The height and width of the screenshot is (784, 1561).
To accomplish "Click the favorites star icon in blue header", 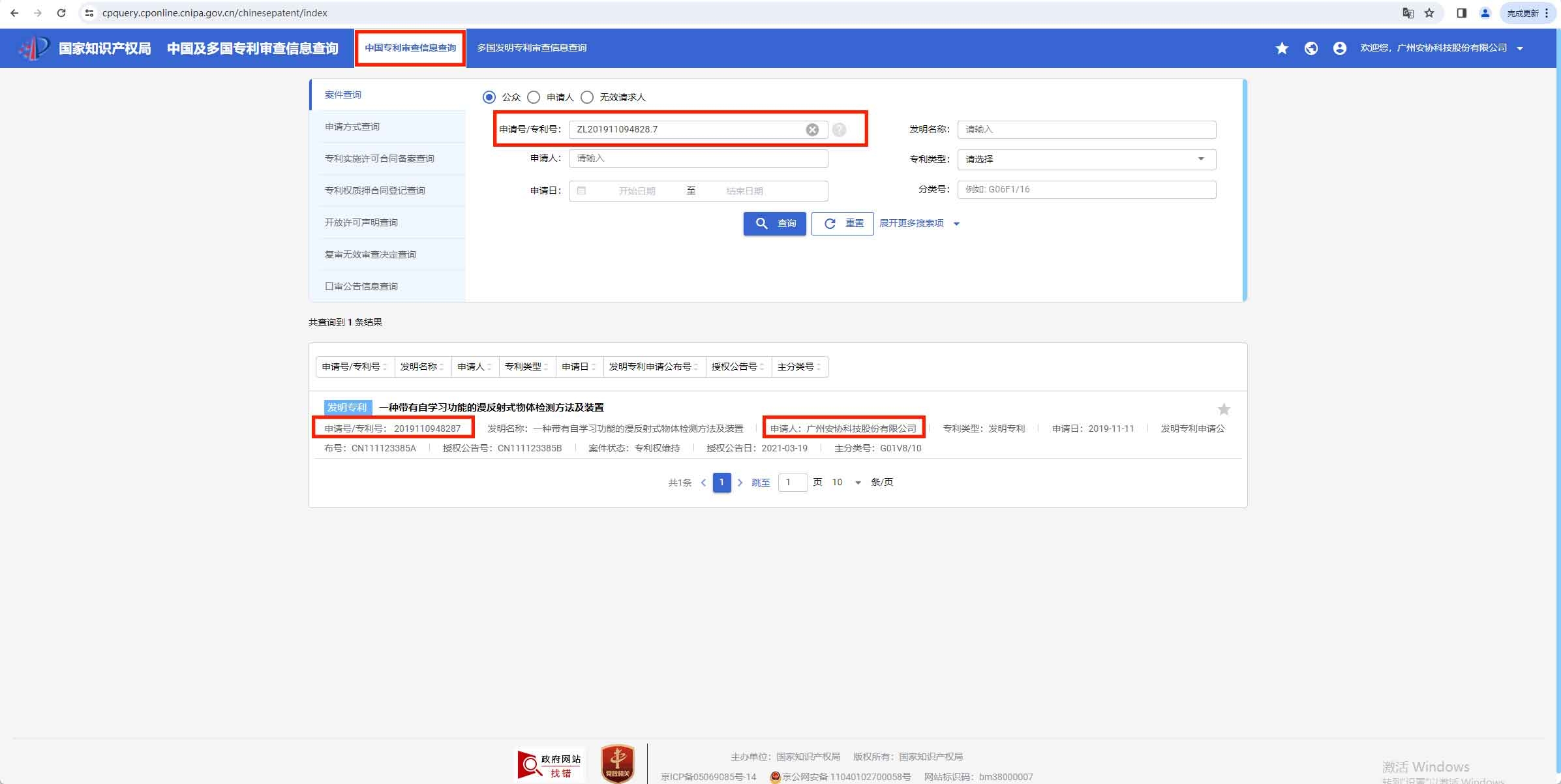I will click(x=1282, y=48).
